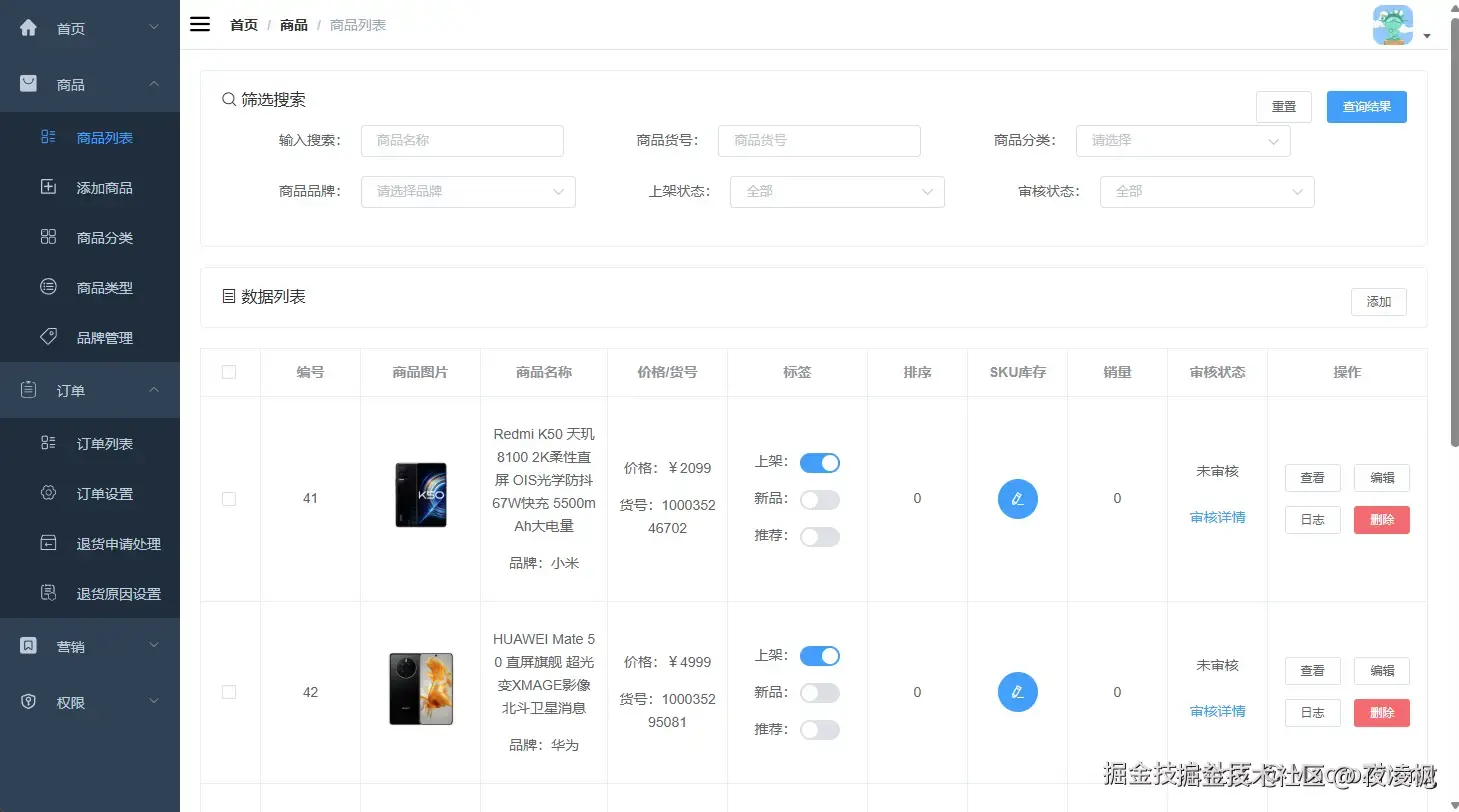Screen dimensions: 1459x812
Task: Click the shield icon beside 权限
Action: point(29,702)
